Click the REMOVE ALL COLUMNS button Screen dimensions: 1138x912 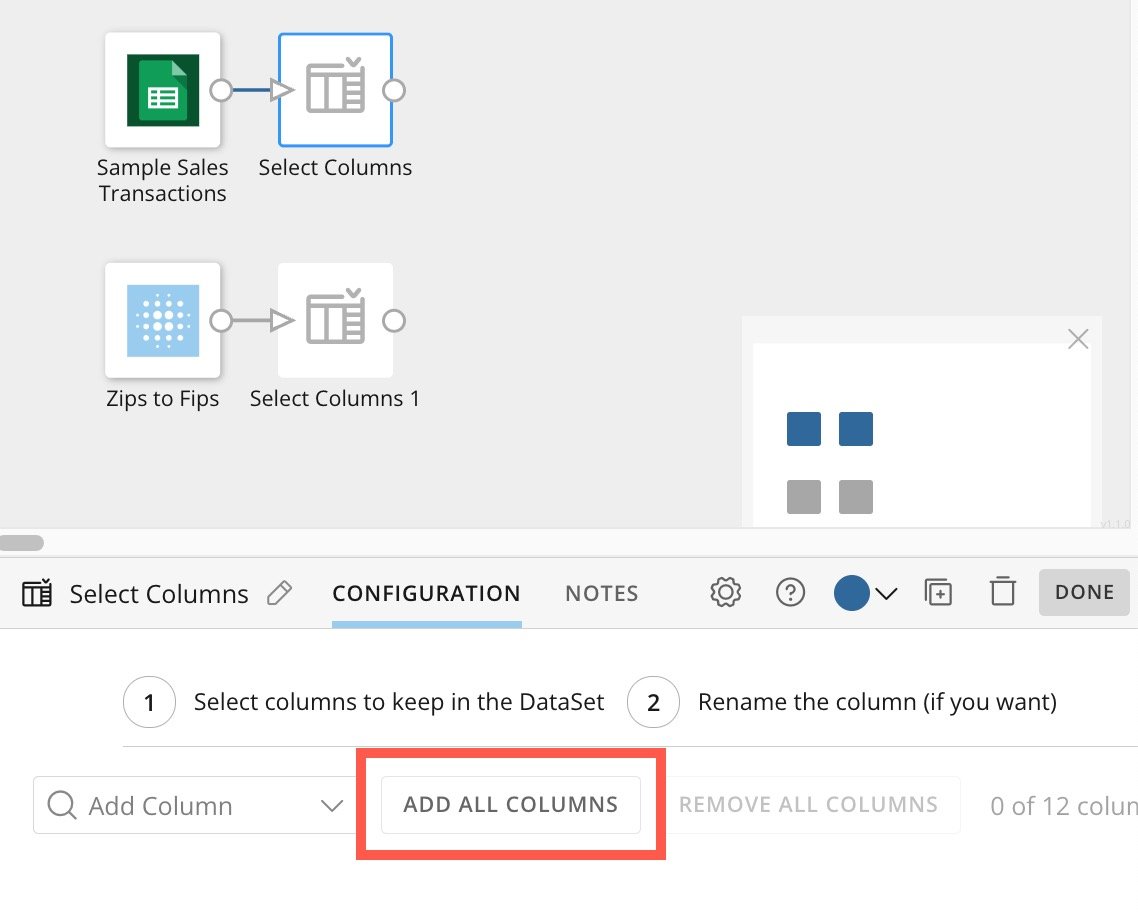click(809, 805)
